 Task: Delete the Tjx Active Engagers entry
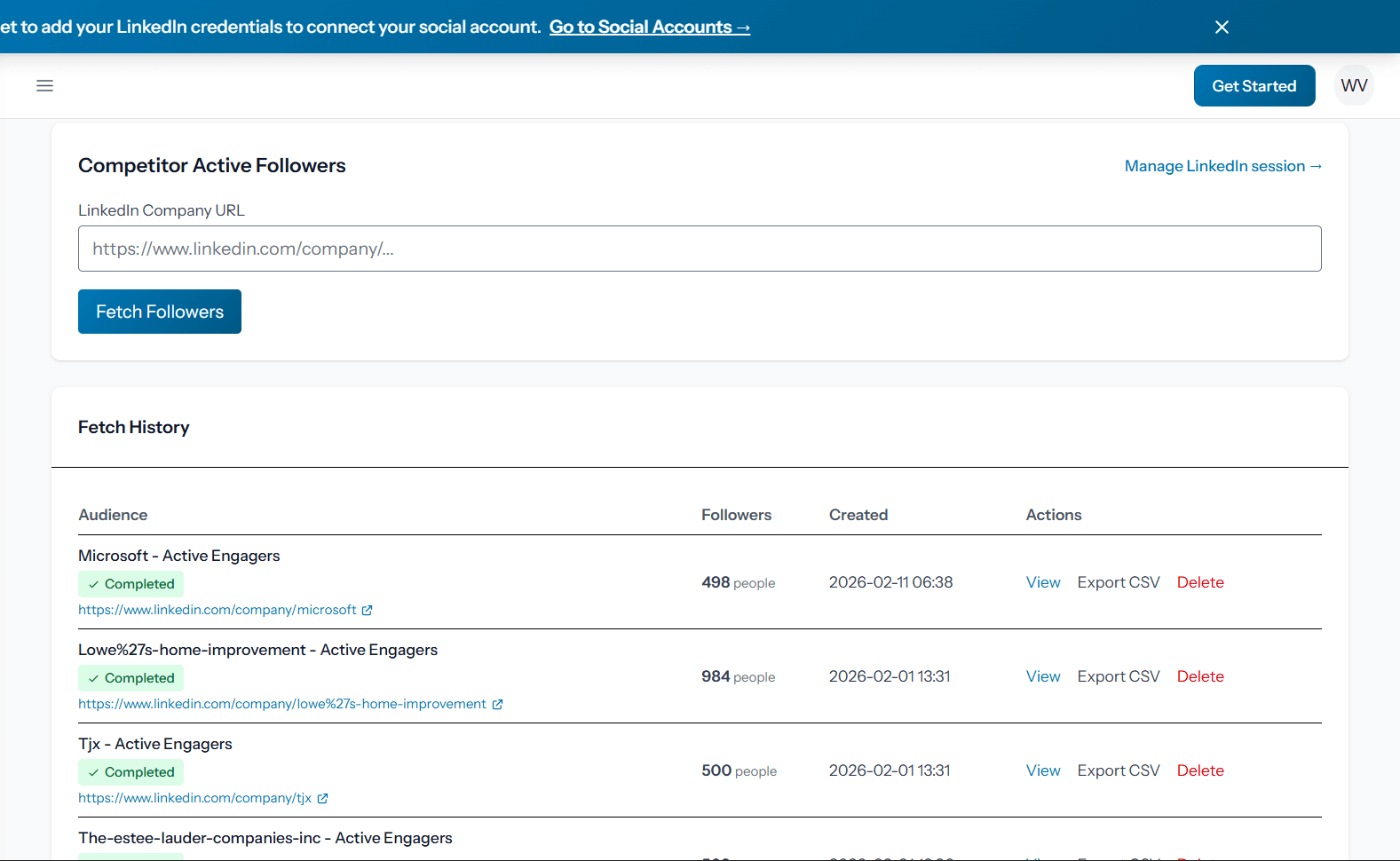(1199, 770)
